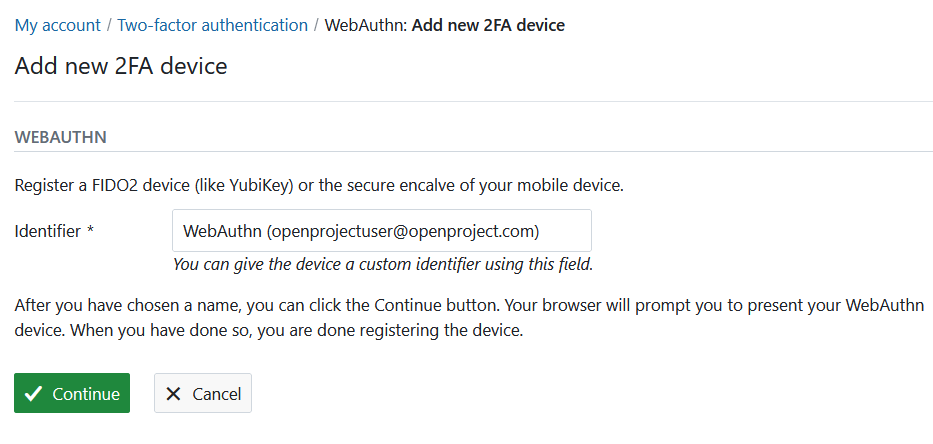Click the required asterisk beside Identifier
Image resolution: width=933 pixels, height=444 pixels.
(90, 231)
